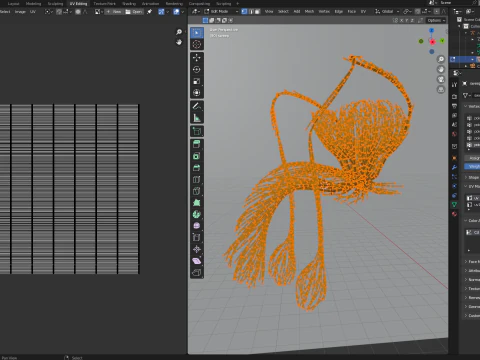Enable vertex select mode
480x360 pixels.
pyautogui.click(x=244, y=12)
